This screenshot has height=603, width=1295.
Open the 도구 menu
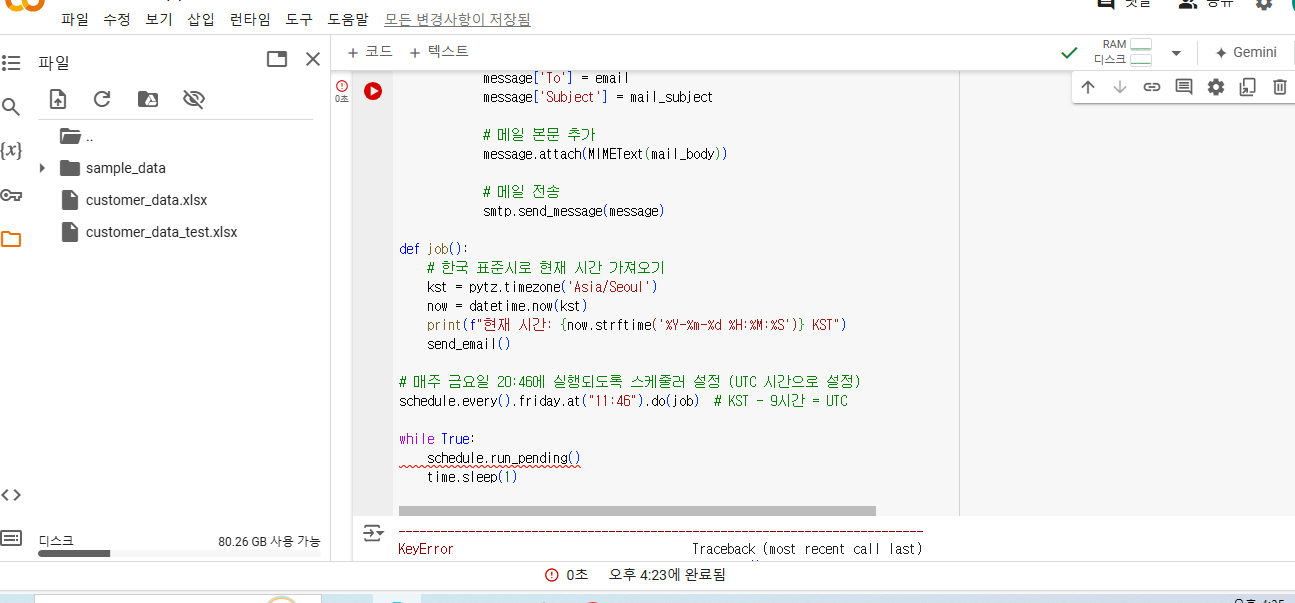click(299, 19)
